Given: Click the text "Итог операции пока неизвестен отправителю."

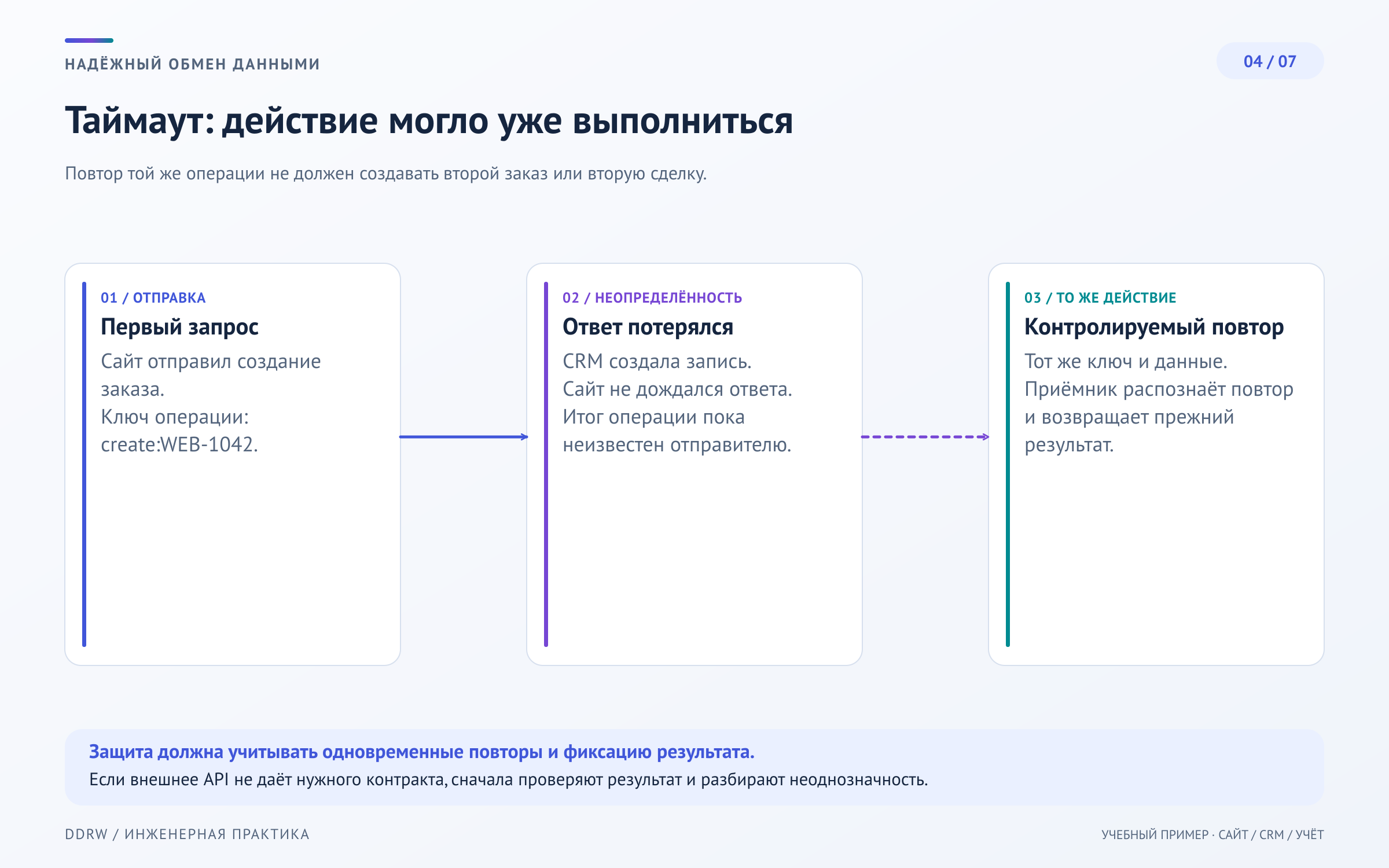Looking at the screenshot, I should (677, 431).
